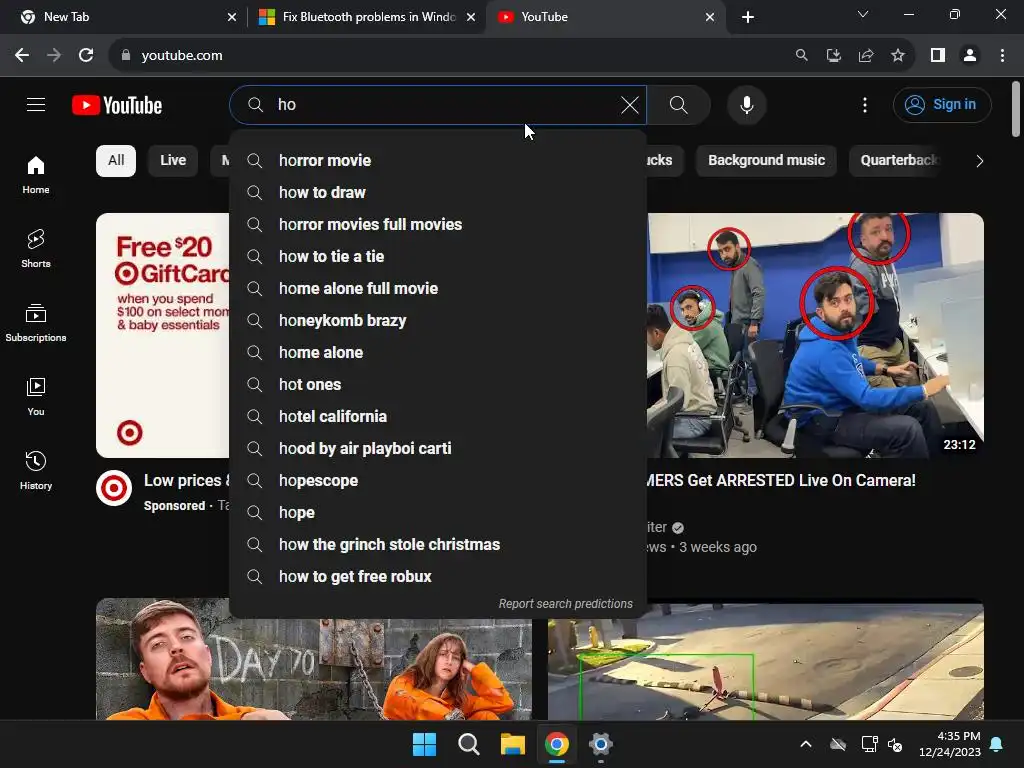Click Report search predictions link

(566, 604)
